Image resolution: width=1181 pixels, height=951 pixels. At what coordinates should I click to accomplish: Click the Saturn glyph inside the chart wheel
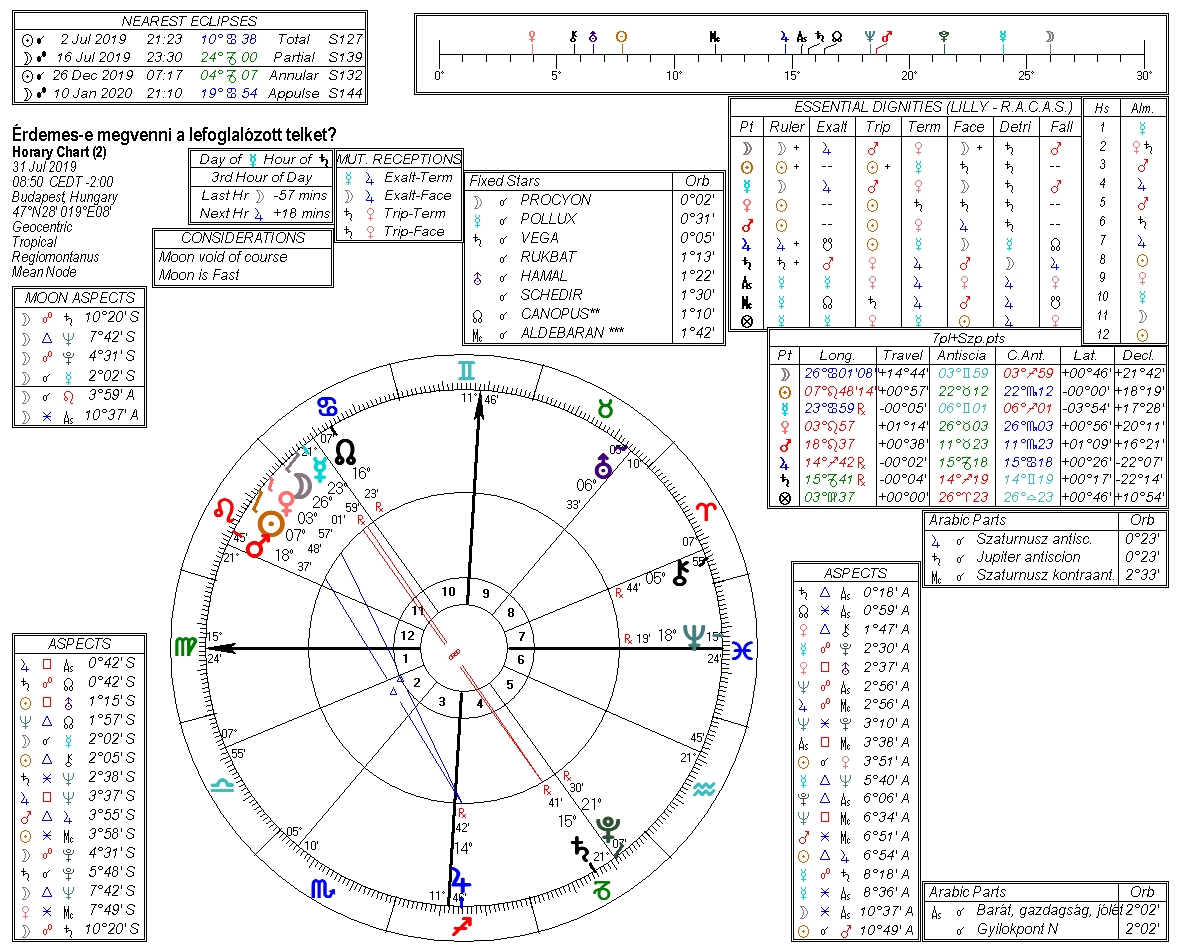(x=581, y=849)
